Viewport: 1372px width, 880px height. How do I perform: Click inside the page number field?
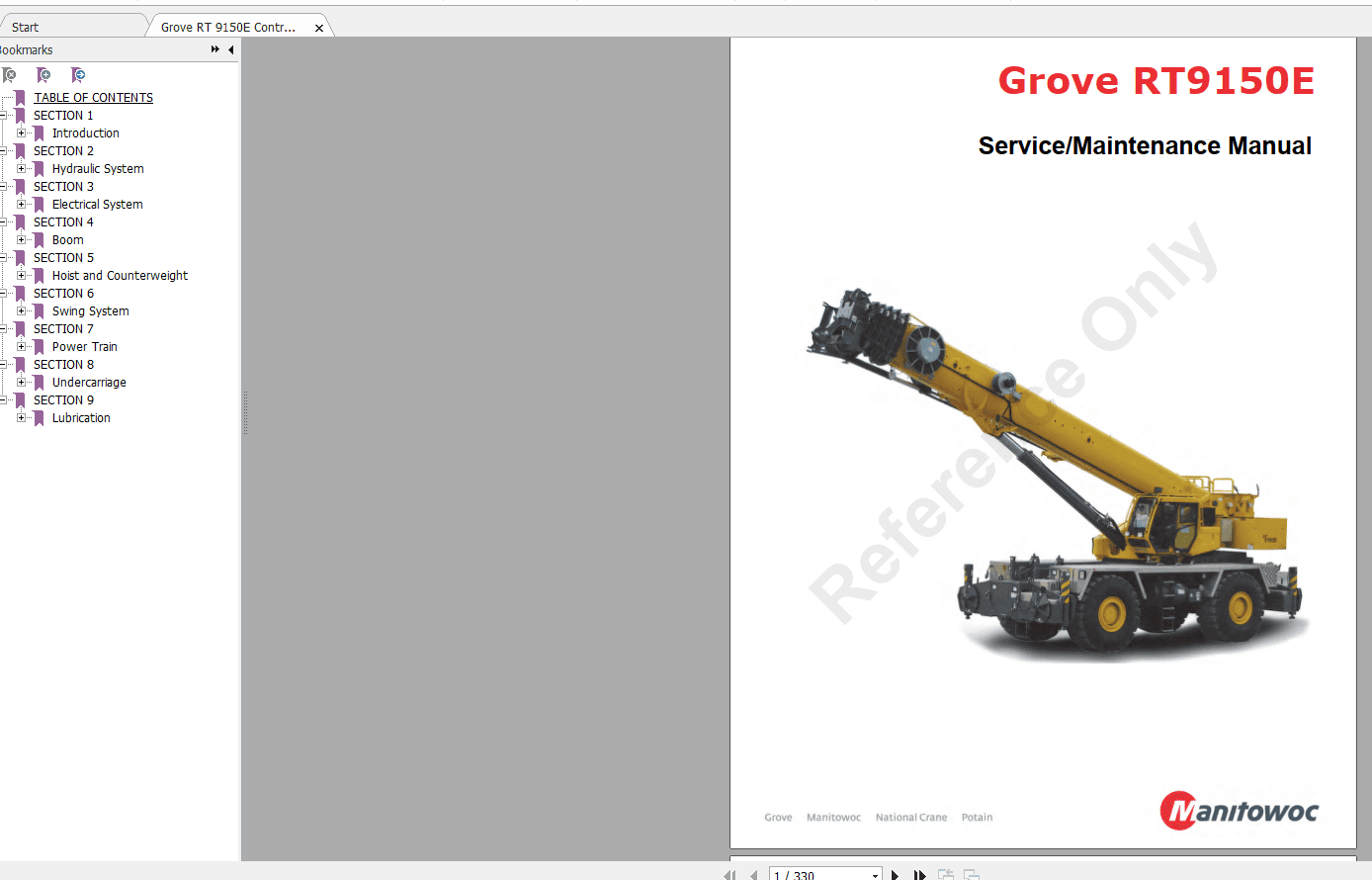pos(811,874)
